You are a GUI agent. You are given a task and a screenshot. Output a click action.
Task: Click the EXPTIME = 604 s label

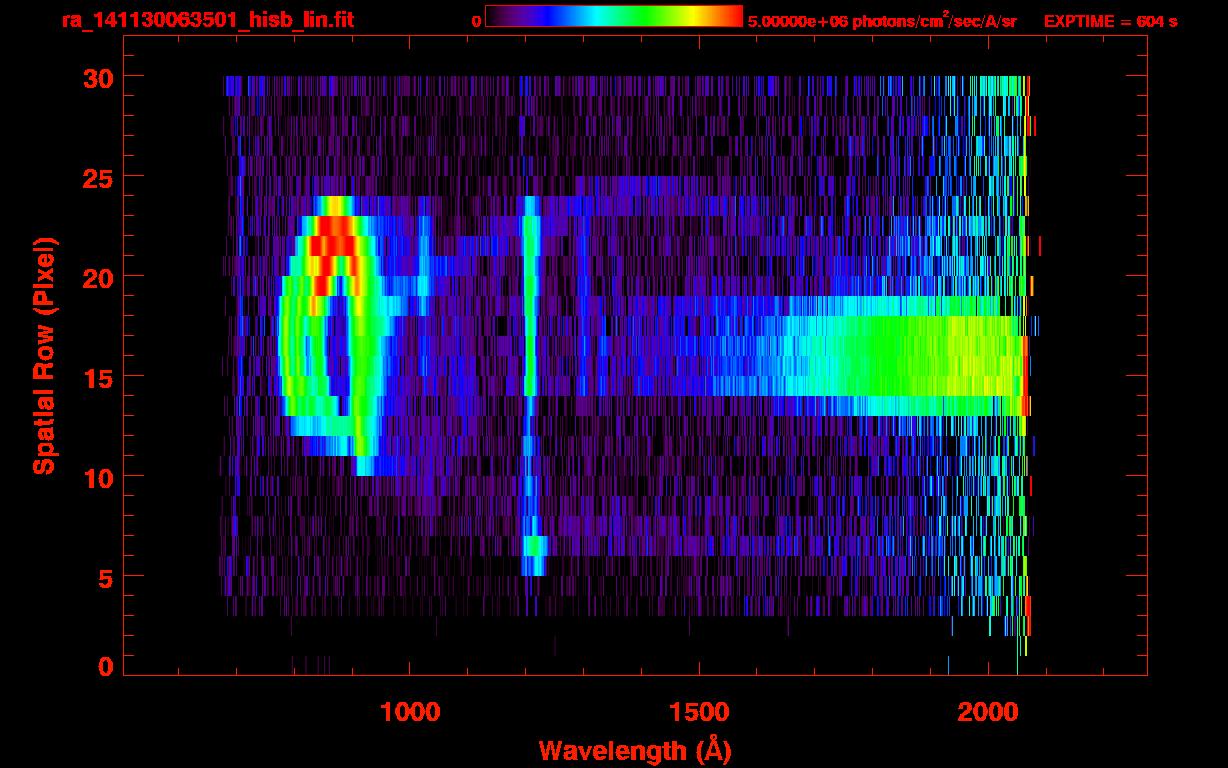coord(1110,21)
